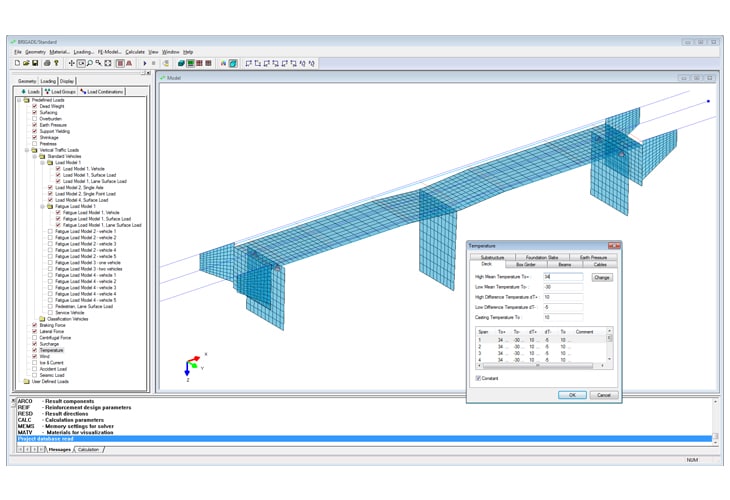Click the Casting Temperature input field
The image size is (730, 500).
563,317
